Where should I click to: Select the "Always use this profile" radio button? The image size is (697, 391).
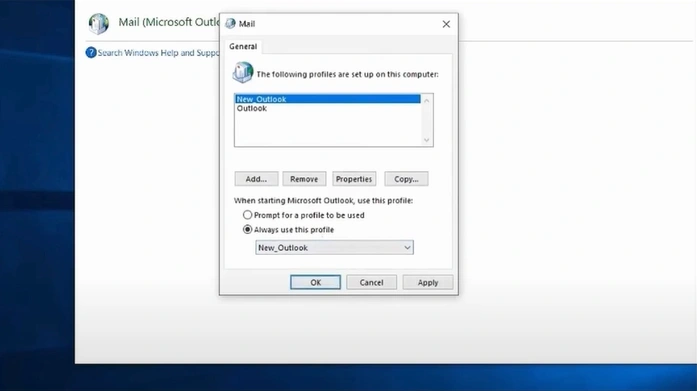(247, 230)
